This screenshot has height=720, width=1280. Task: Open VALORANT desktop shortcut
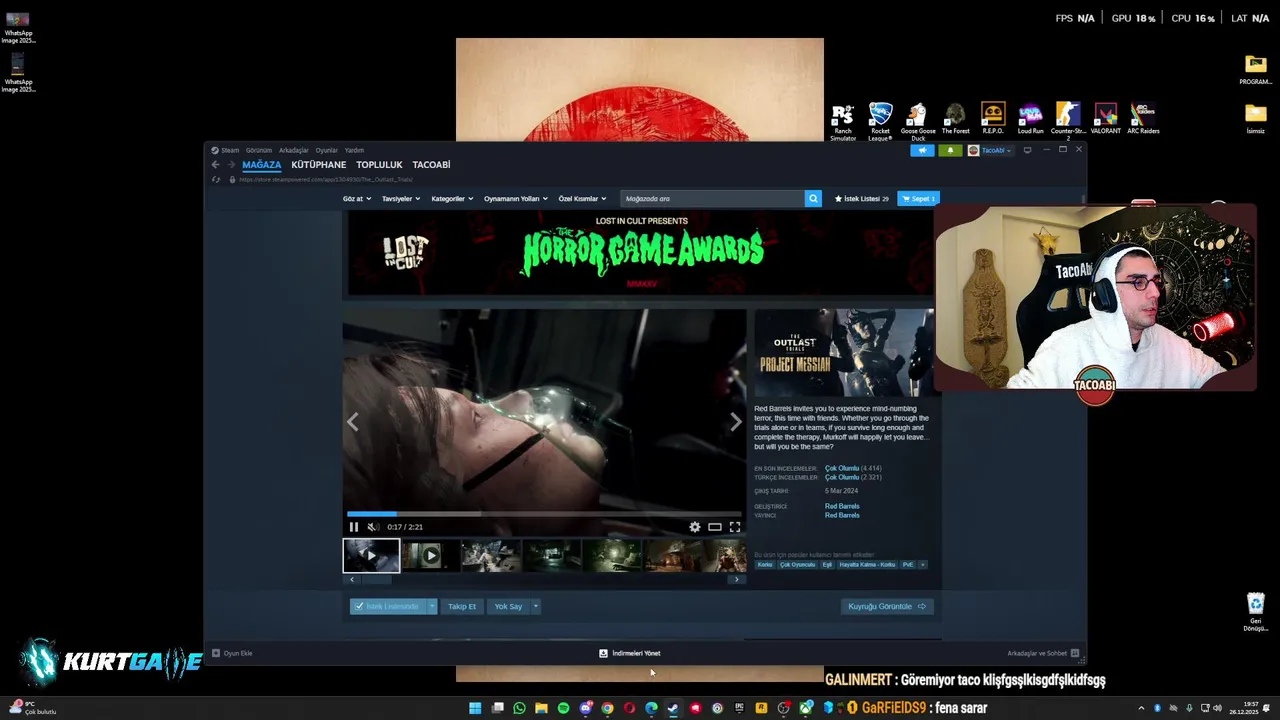click(x=1106, y=118)
